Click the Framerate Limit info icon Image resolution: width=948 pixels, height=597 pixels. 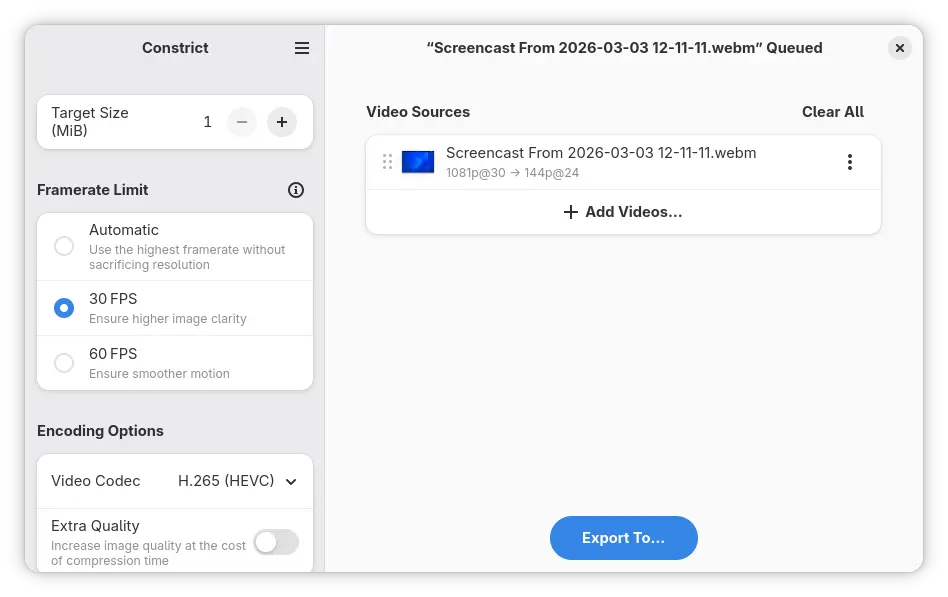pyautogui.click(x=296, y=190)
